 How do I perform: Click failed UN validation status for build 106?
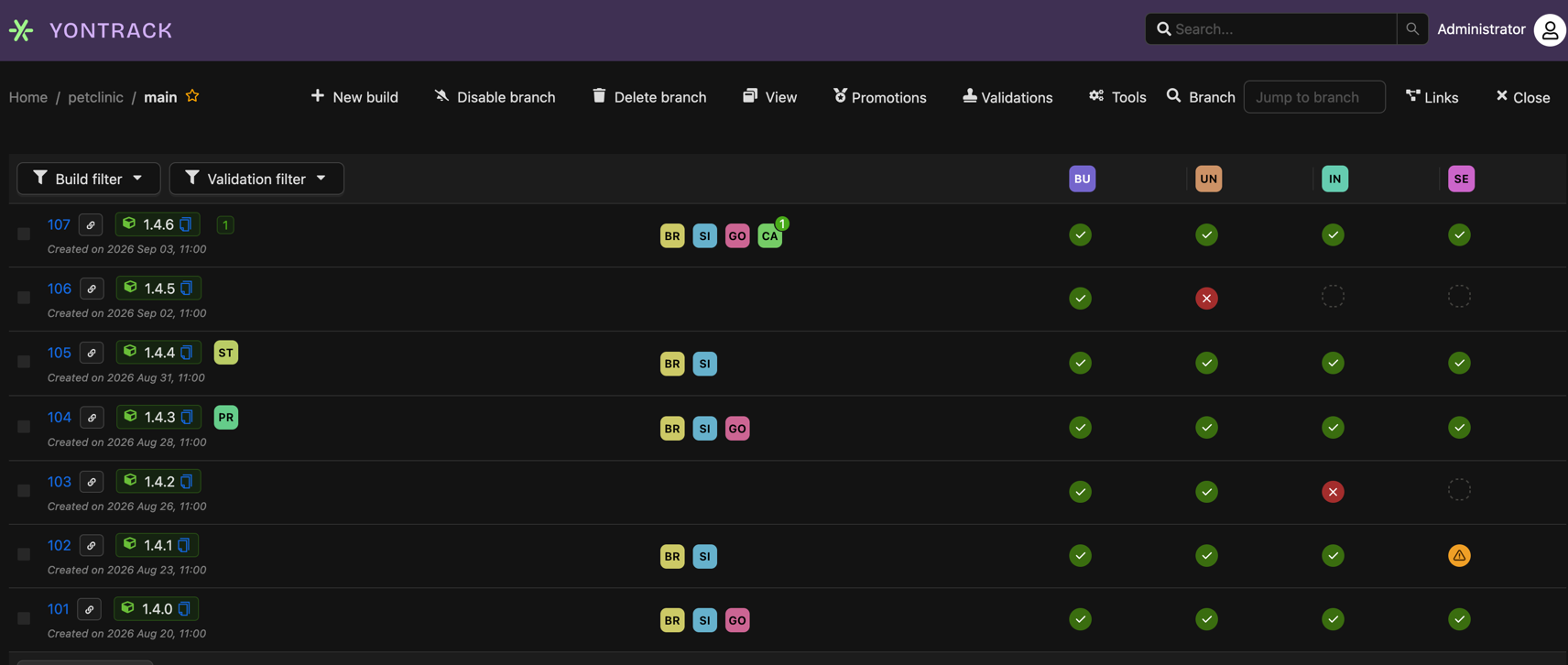(x=1207, y=299)
